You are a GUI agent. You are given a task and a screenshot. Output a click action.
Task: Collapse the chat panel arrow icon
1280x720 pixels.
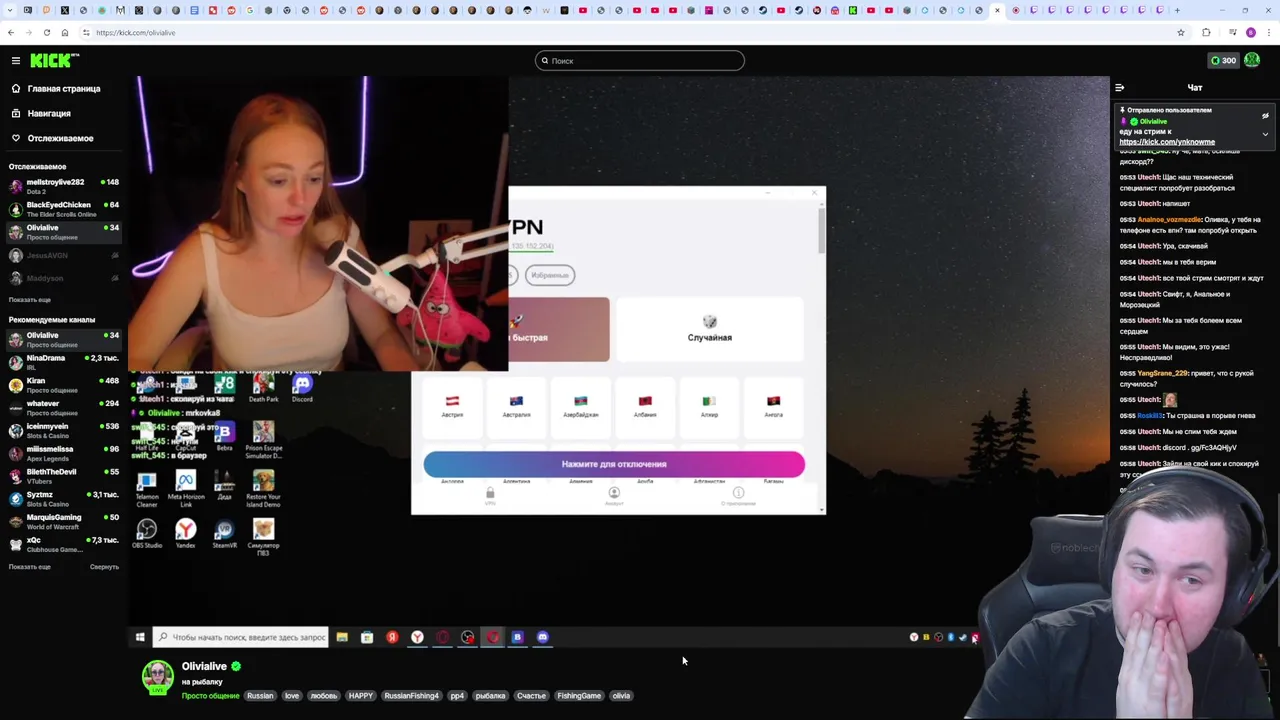pyautogui.click(x=1120, y=88)
